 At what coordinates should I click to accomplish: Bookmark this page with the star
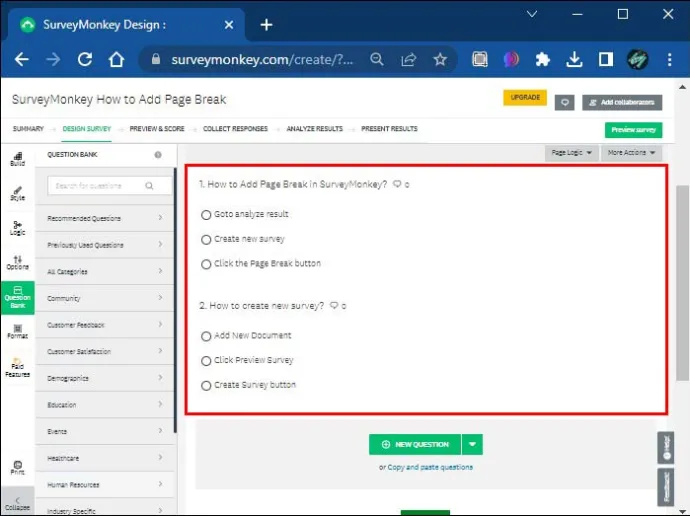(440, 59)
